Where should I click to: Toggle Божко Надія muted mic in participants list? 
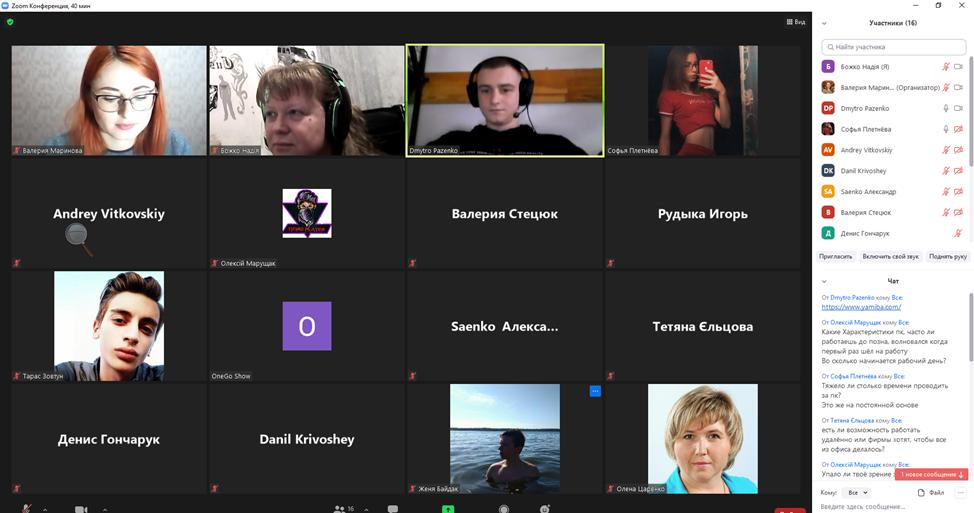coord(946,66)
